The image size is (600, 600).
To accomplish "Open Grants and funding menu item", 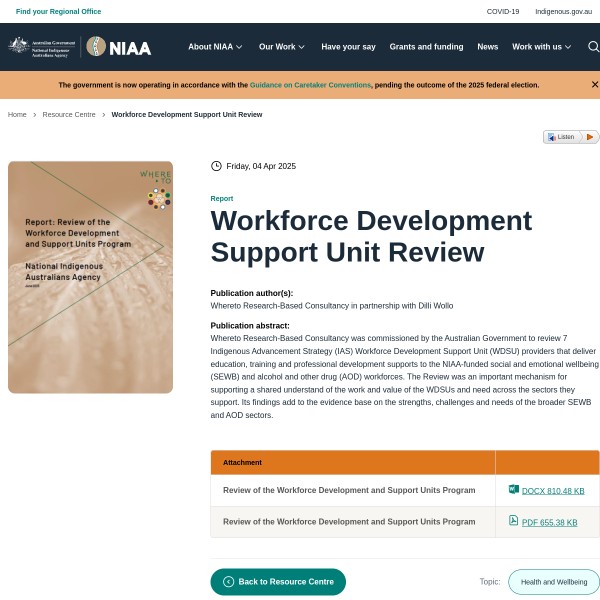I will click(x=426, y=47).
